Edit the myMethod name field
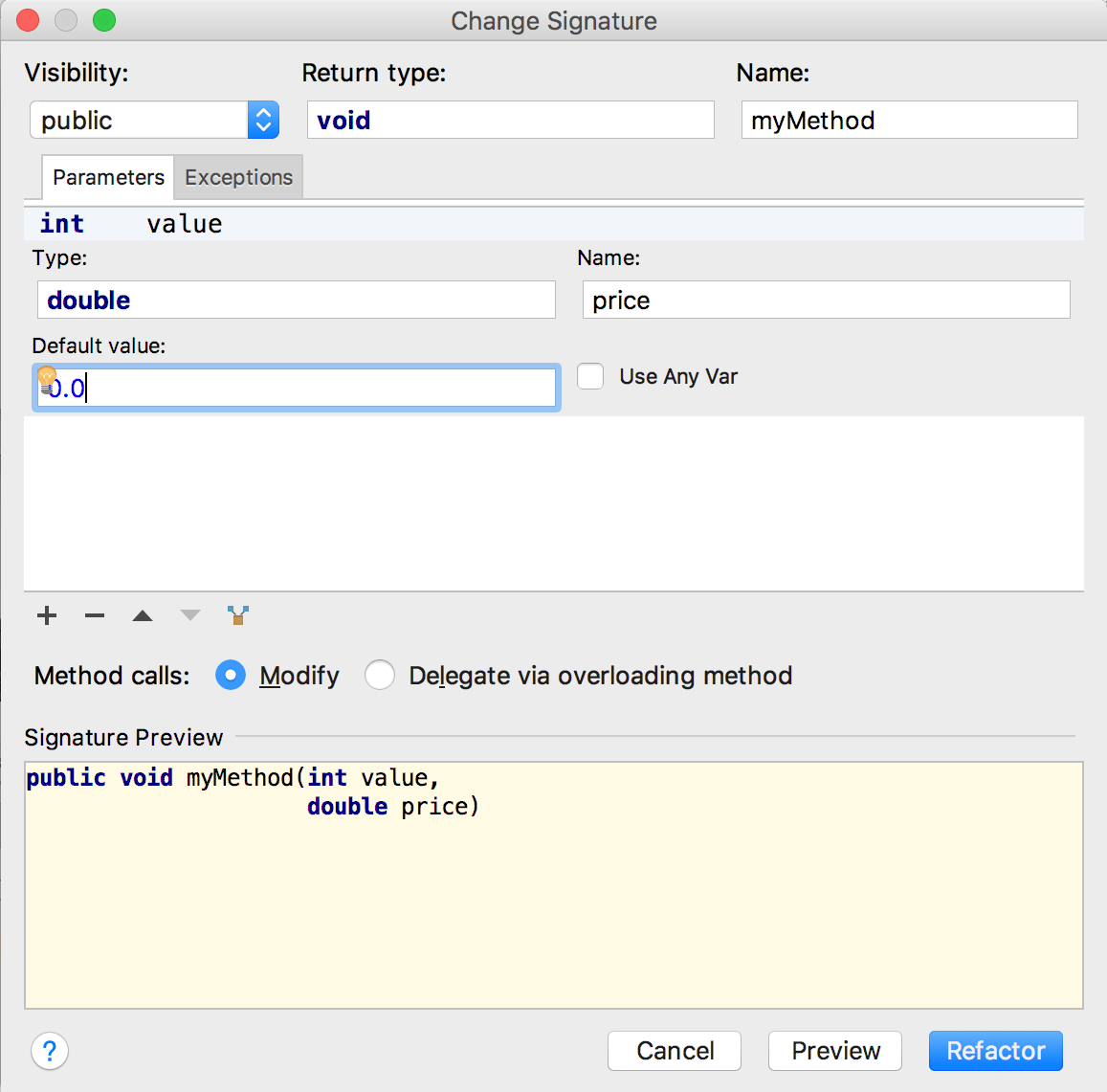1107x1092 pixels. (x=908, y=120)
